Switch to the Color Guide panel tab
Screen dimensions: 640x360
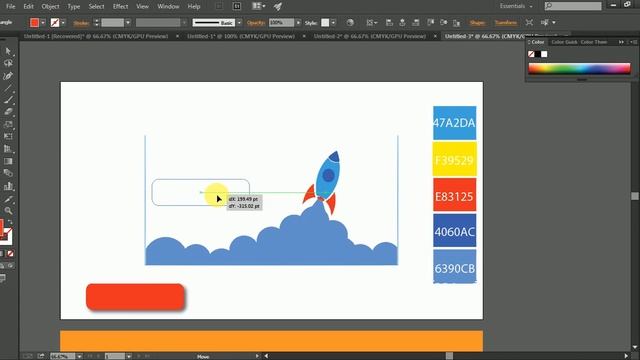tap(564, 42)
